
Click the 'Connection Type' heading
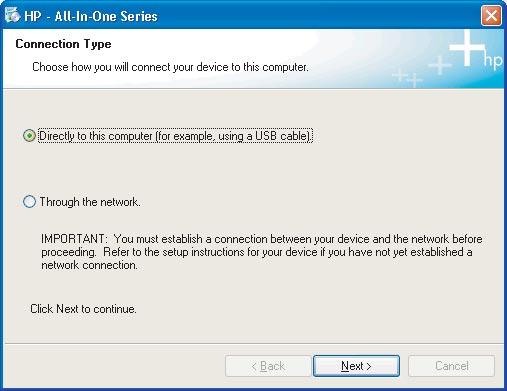63,44
